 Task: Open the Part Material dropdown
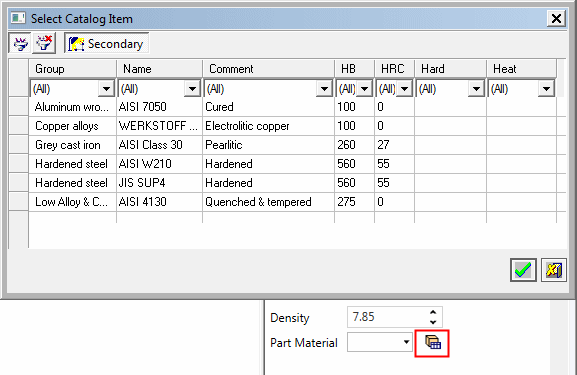pyautogui.click(x=406, y=342)
